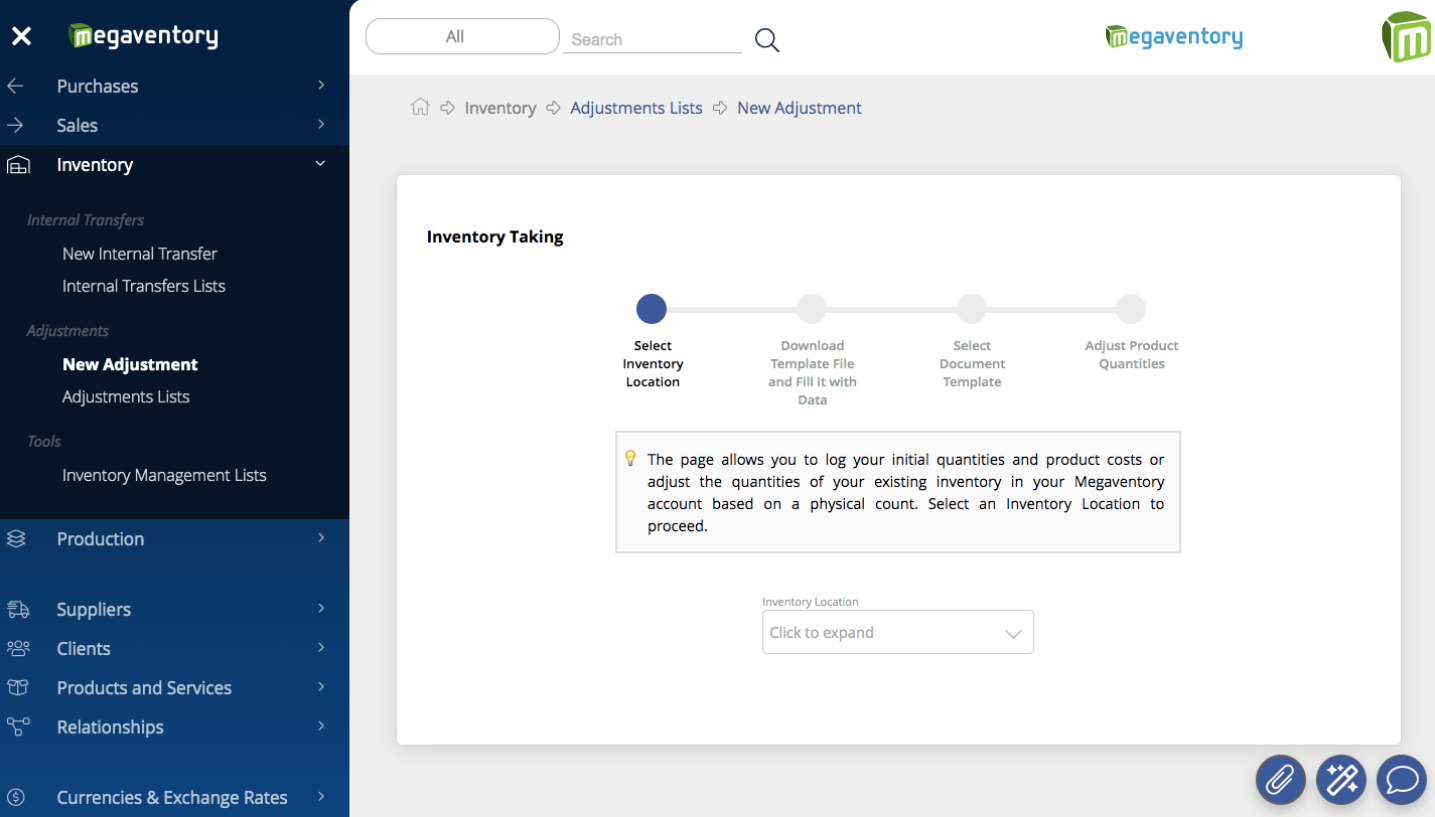
Task: Open Adjustments Lists in the sidebar
Action: 126,397
